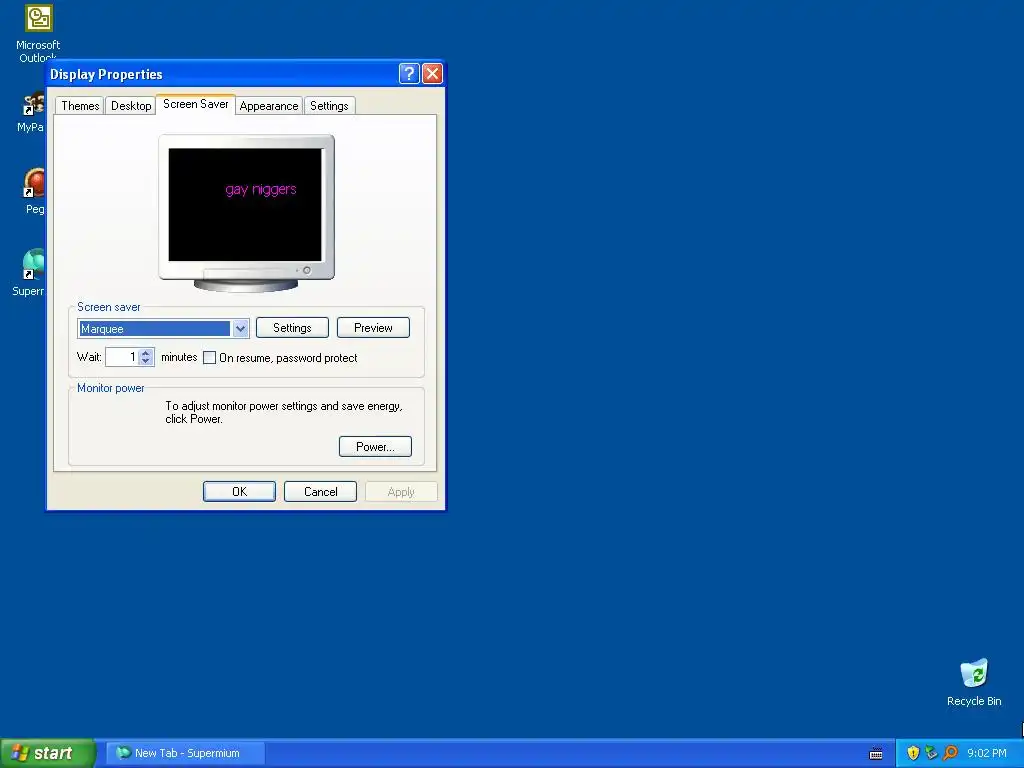Image resolution: width=1024 pixels, height=768 pixels.
Task: Open the Appearance tab
Action: click(268, 106)
